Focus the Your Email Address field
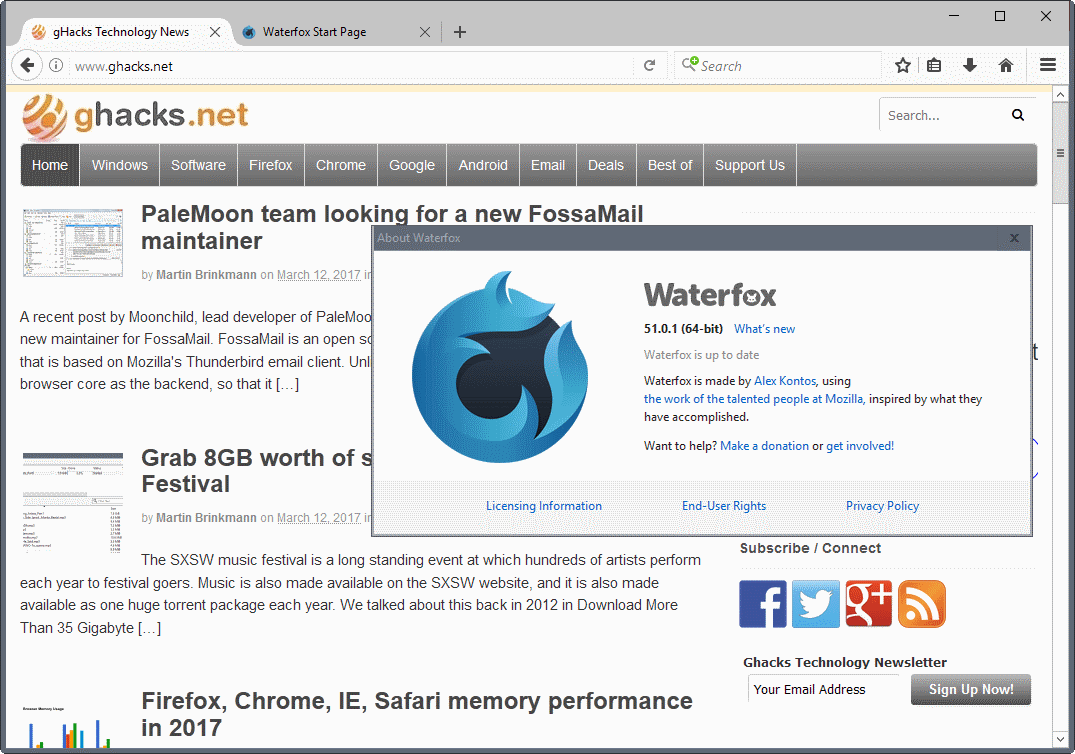This screenshot has width=1075, height=754. coord(823,690)
